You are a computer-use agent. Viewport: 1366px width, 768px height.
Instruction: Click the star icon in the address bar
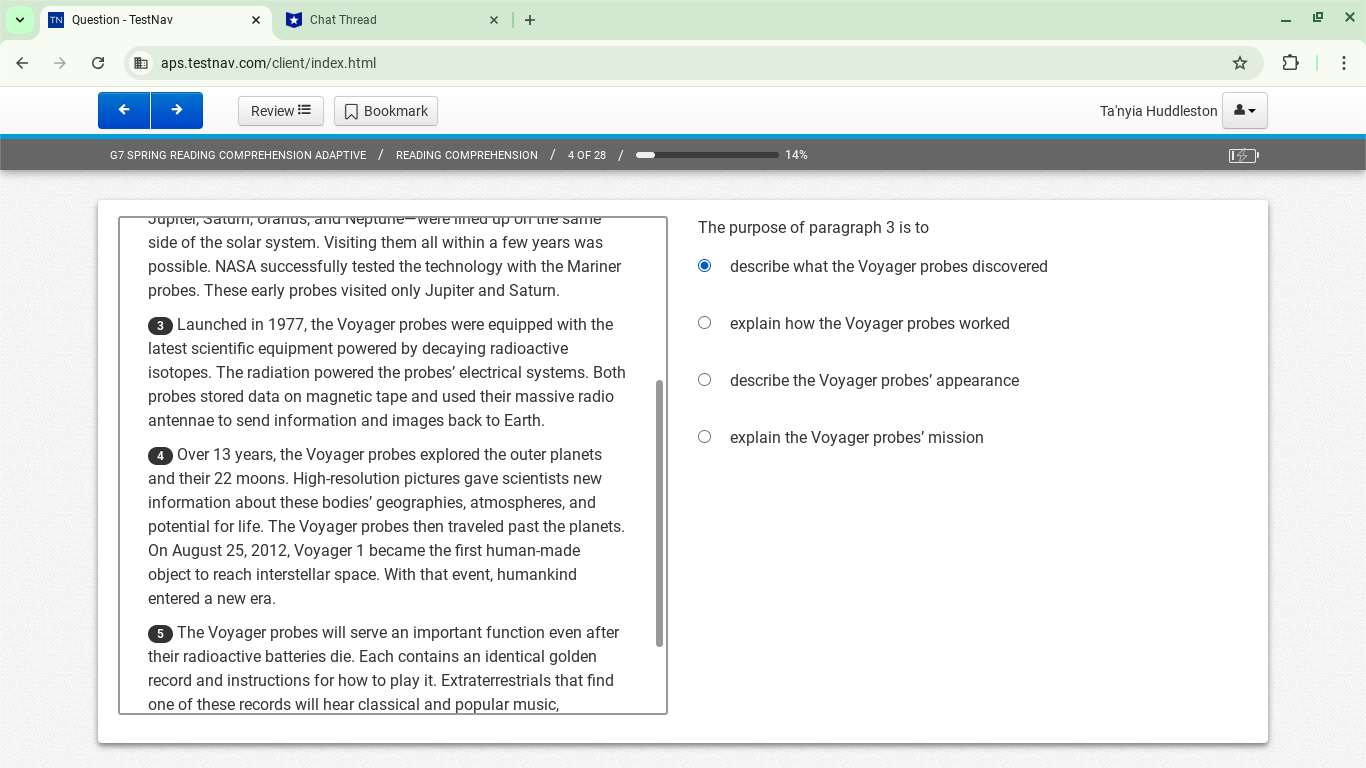click(x=1240, y=62)
